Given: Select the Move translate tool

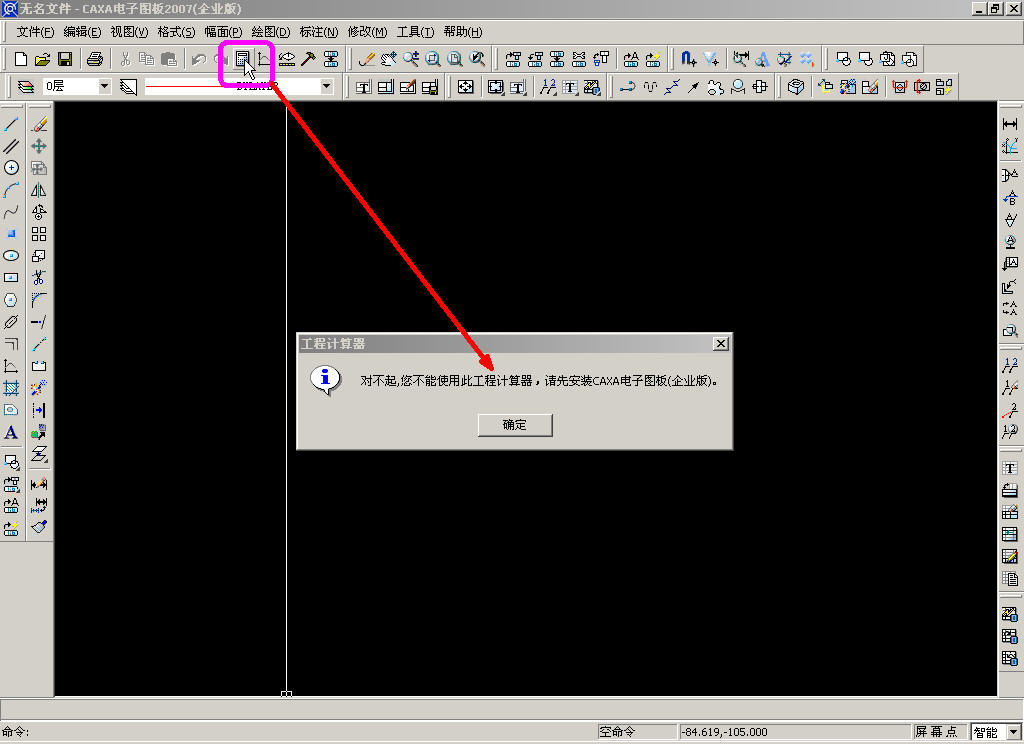Looking at the screenshot, I should [x=39, y=146].
